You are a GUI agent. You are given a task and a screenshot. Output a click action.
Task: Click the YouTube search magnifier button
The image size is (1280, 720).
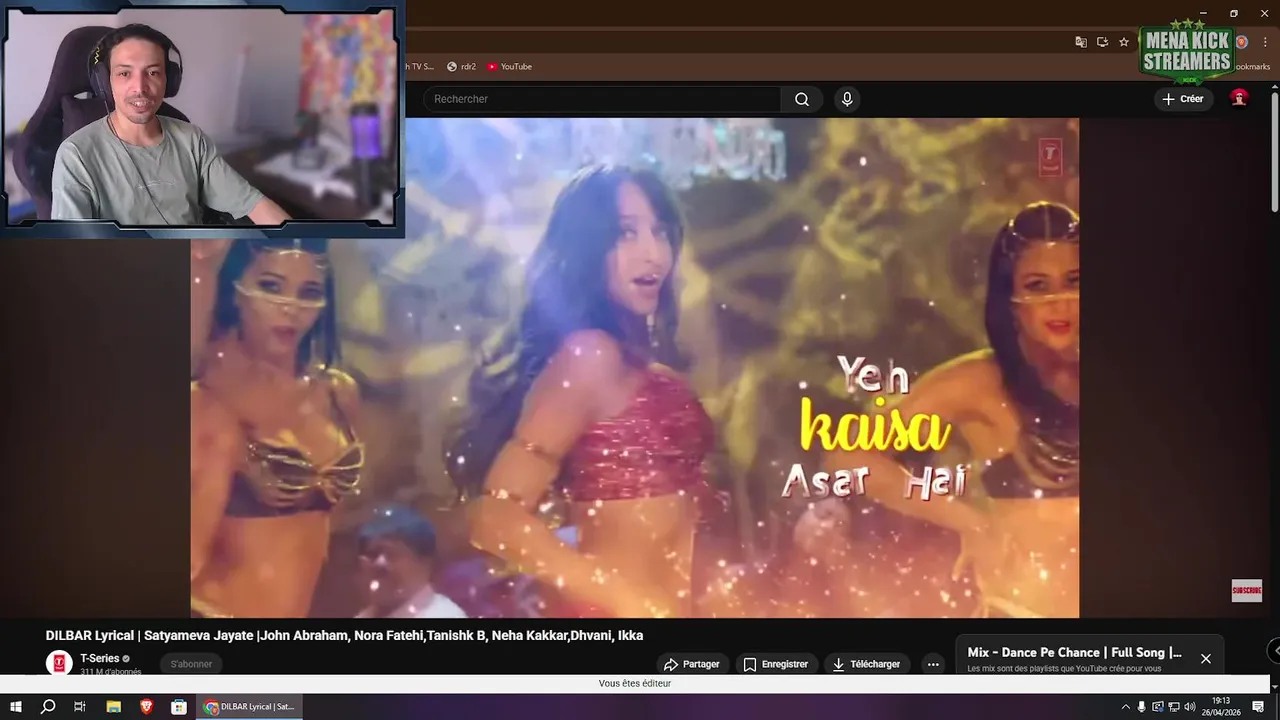802,99
